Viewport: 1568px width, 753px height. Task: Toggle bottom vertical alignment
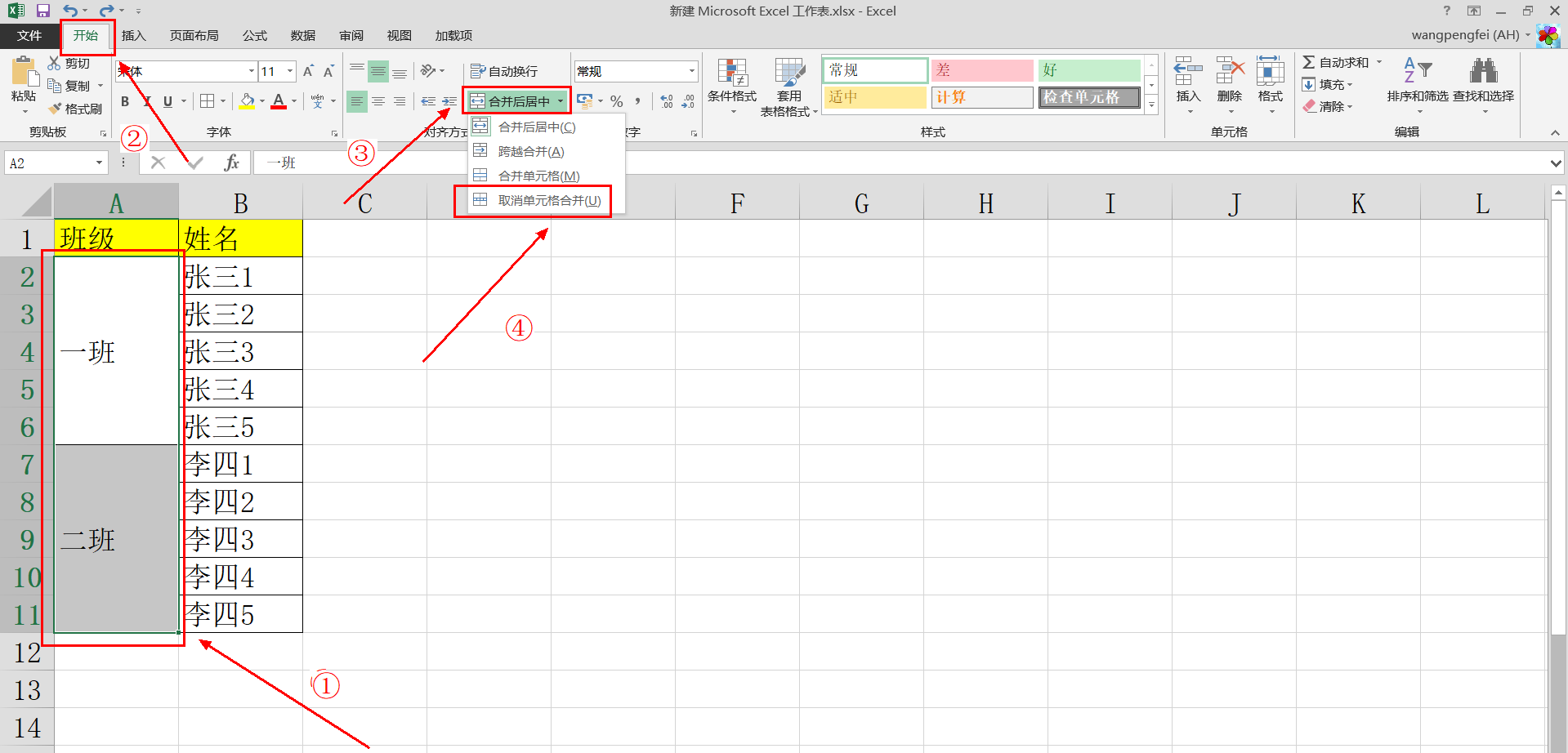400,71
